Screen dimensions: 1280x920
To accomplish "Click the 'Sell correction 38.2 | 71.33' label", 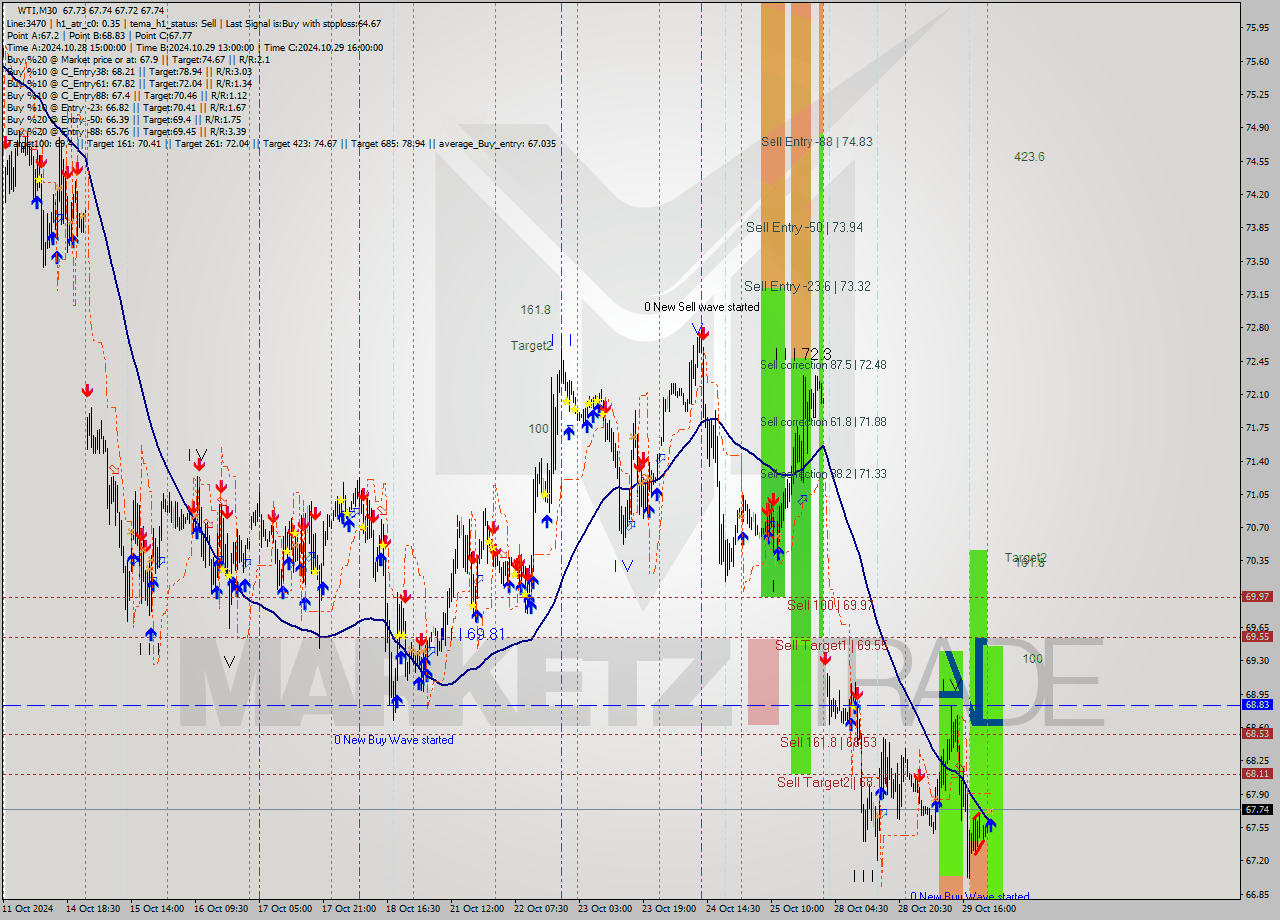I will pos(823,474).
